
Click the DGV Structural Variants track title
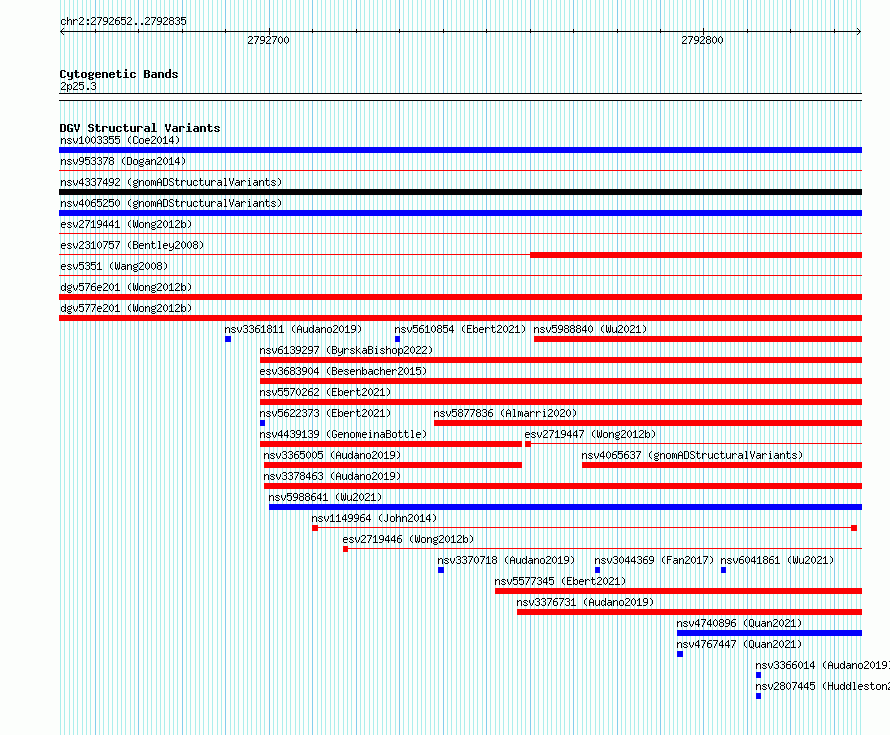point(140,128)
